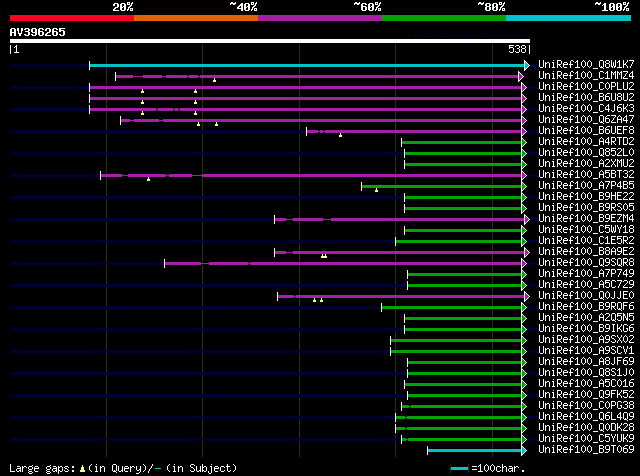The image size is (640, 476).
Task: Select hit label UniRef100_Q0JJE0
Action: tap(586, 296)
